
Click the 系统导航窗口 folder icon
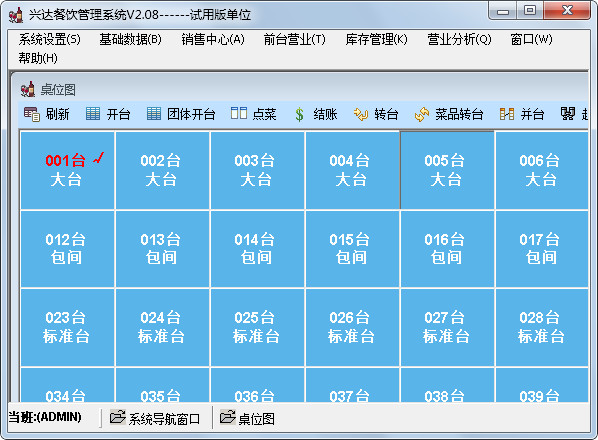(117, 417)
